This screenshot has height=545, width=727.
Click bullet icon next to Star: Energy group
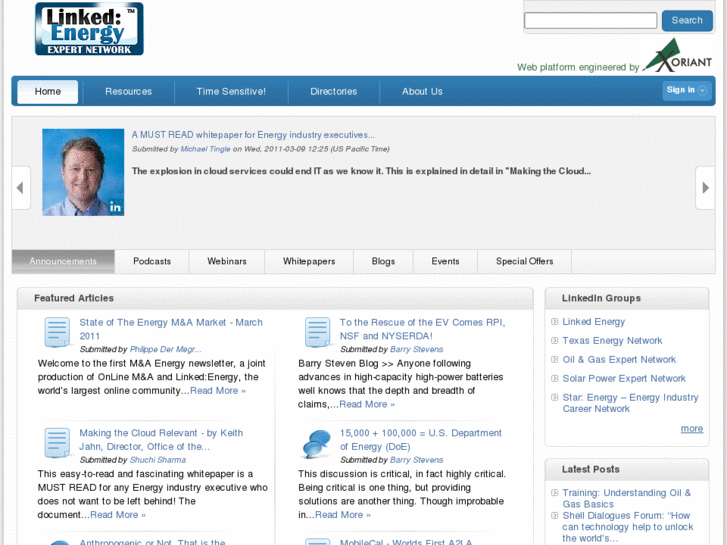point(554,398)
